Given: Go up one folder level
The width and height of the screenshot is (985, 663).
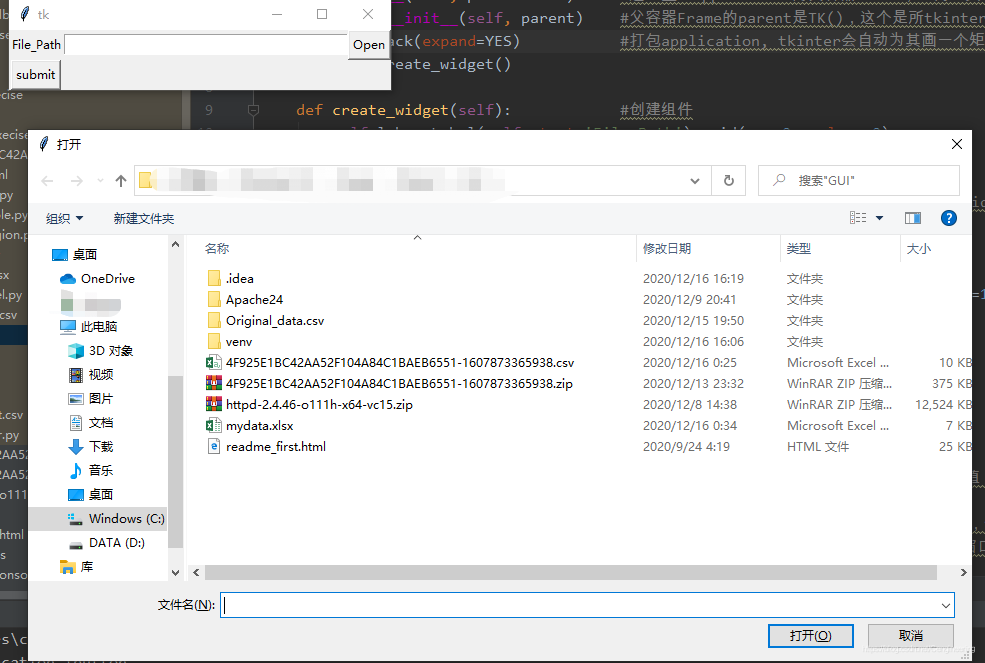Looking at the screenshot, I should [121, 181].
